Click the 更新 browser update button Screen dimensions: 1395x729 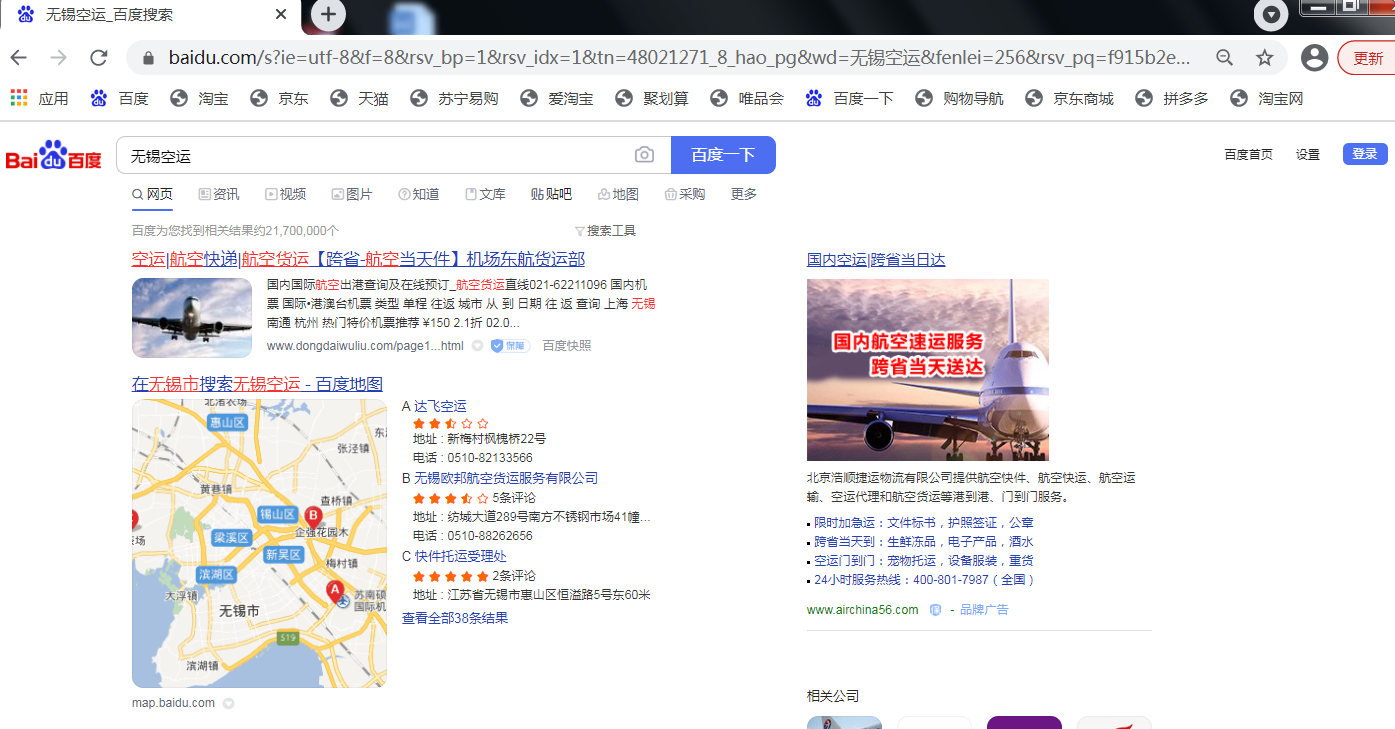pos(1368,58)
